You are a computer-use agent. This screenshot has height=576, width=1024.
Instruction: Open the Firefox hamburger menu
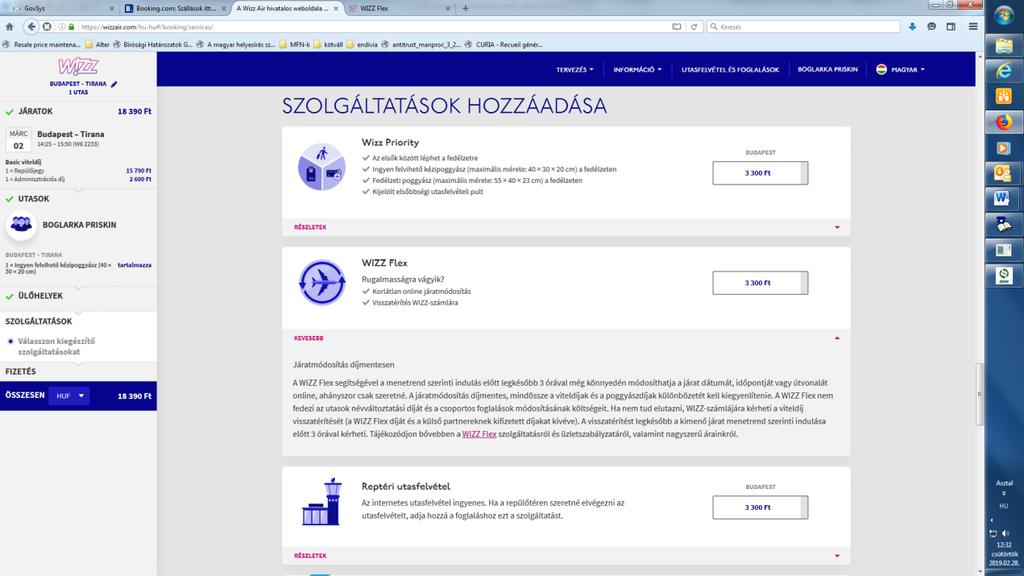point(973,27)
